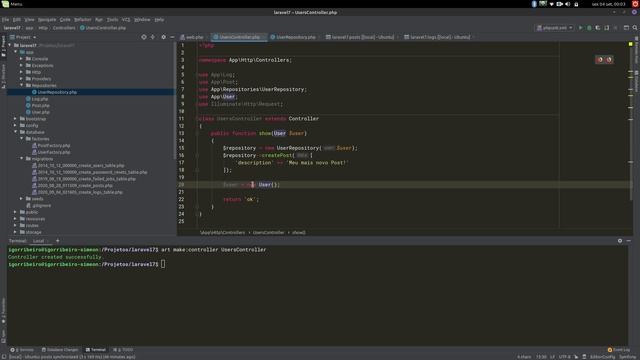Click the Debug bug icon
Screen dimensions: 640x360
(x=589, y=28)
